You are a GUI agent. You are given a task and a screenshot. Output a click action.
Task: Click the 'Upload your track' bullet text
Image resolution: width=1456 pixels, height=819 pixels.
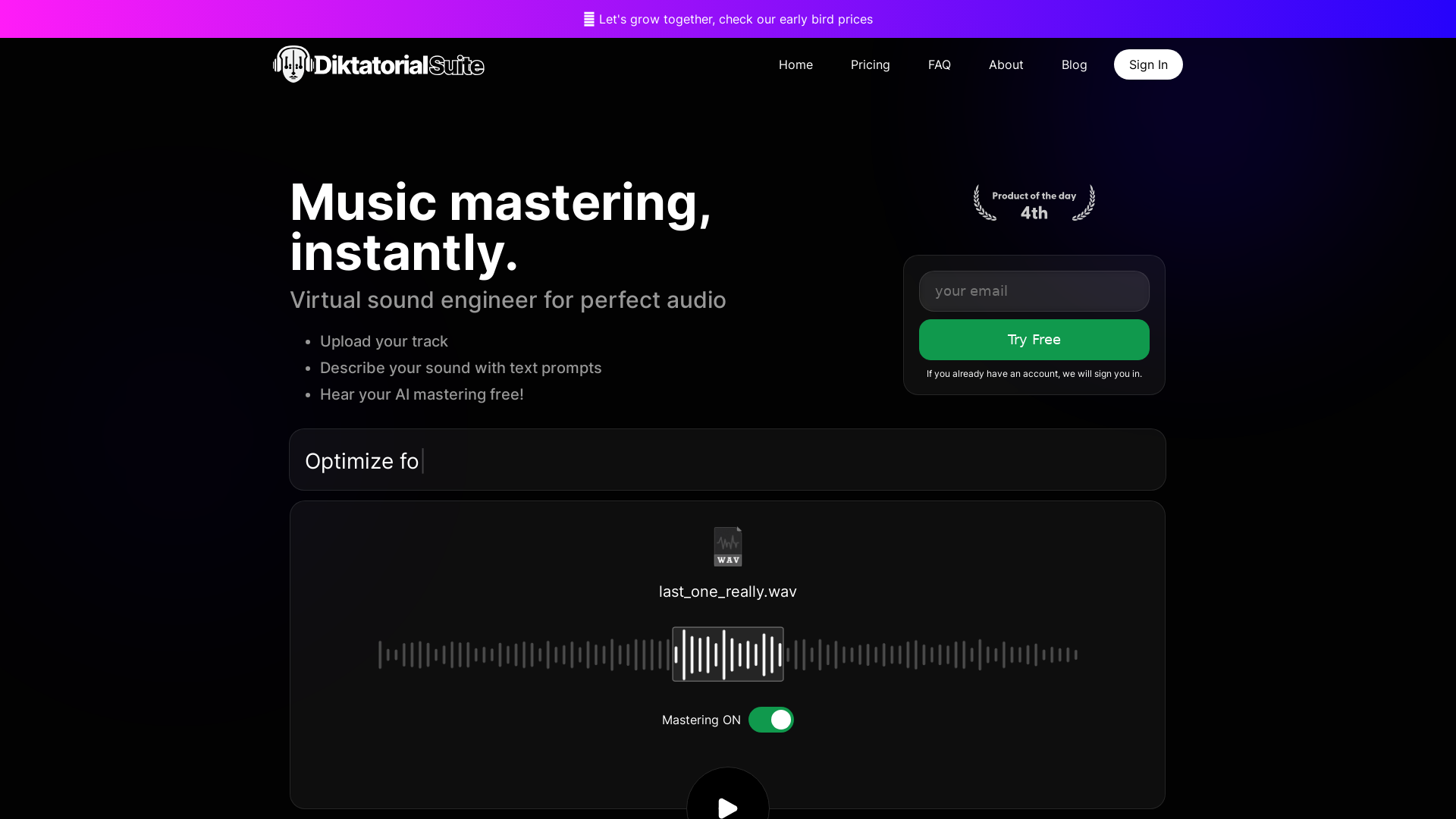tap(384, 341)
